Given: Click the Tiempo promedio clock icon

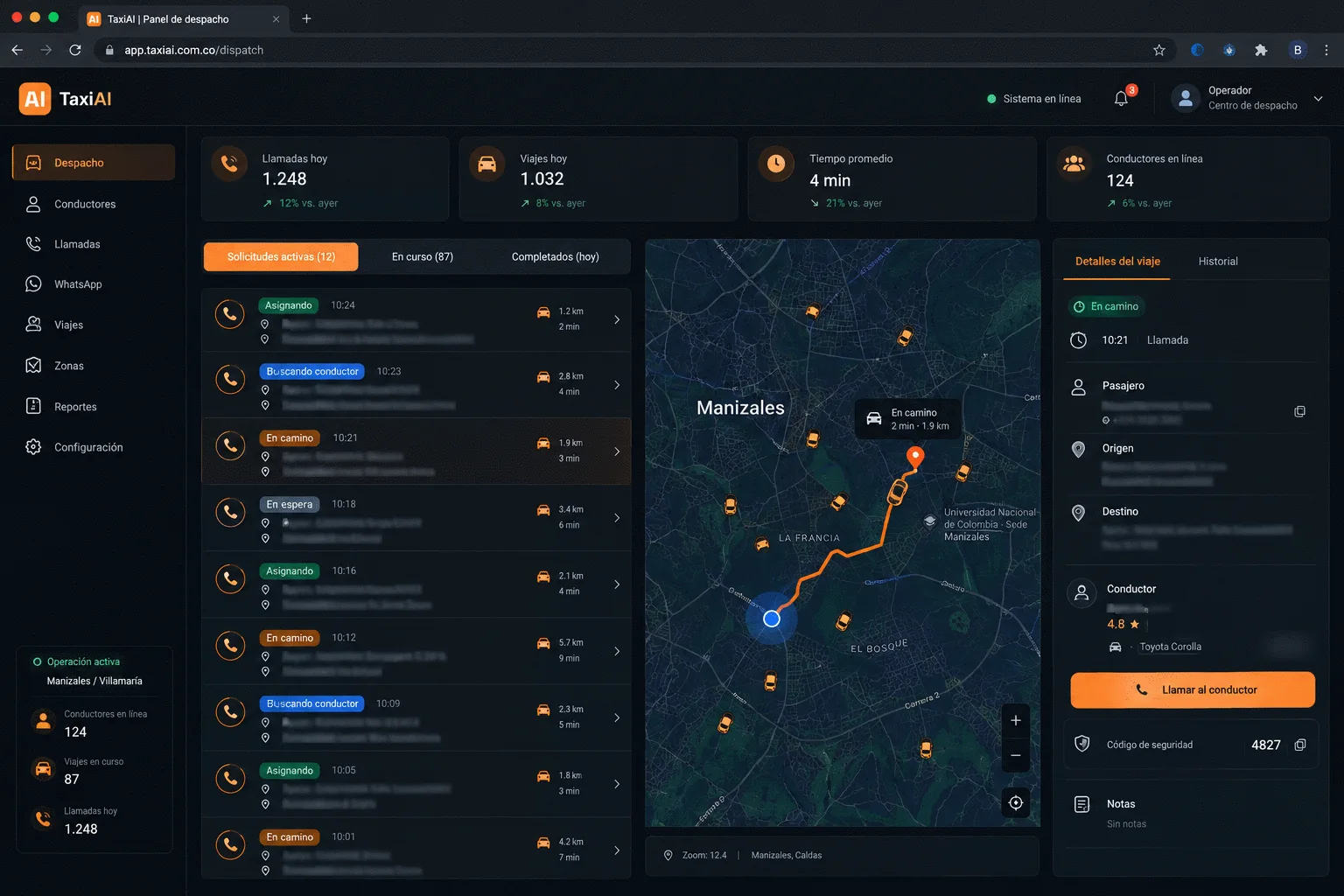Looking at the screenshot, I should (776, 163).
